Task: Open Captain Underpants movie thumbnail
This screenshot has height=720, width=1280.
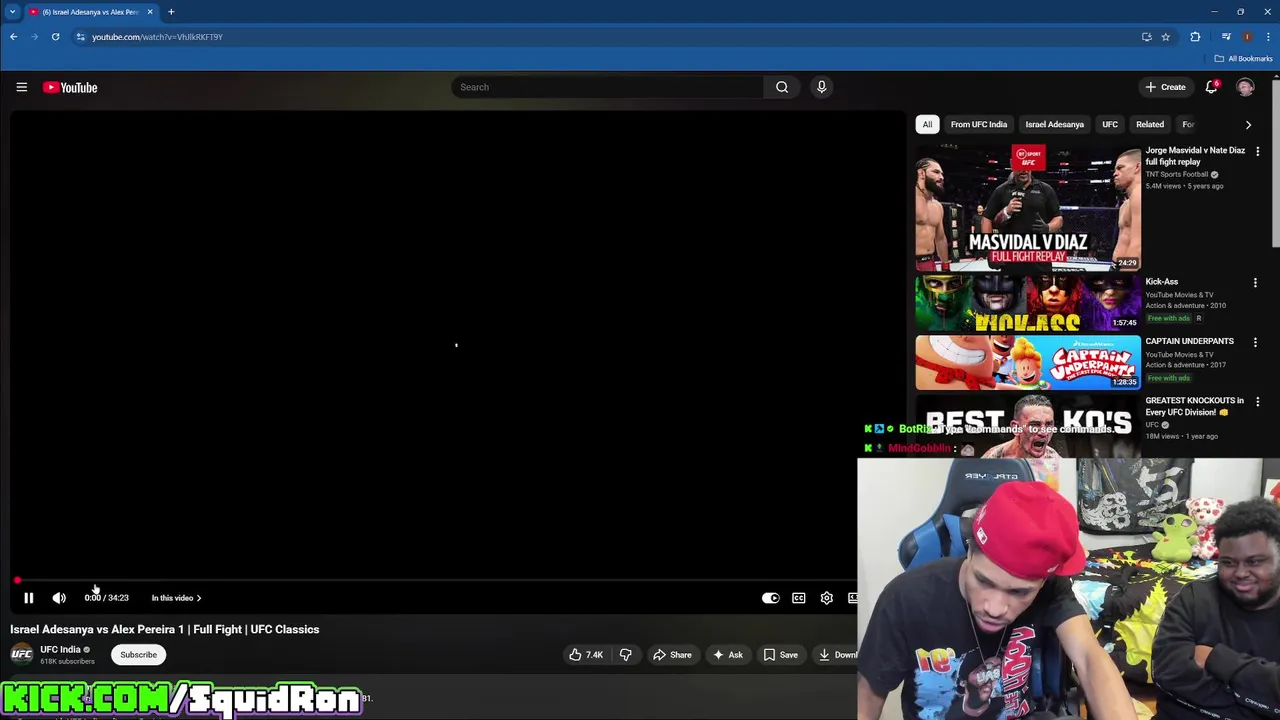Action: [x=1028, y=362]
